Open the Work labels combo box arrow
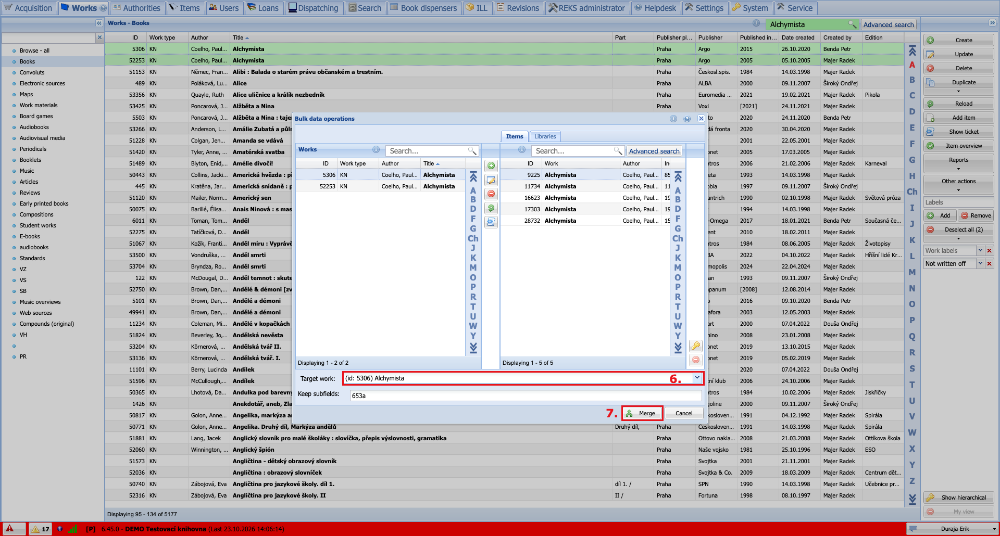This screenshot has height=536, width=1000. pyautogui.click(x=981, y=251)
